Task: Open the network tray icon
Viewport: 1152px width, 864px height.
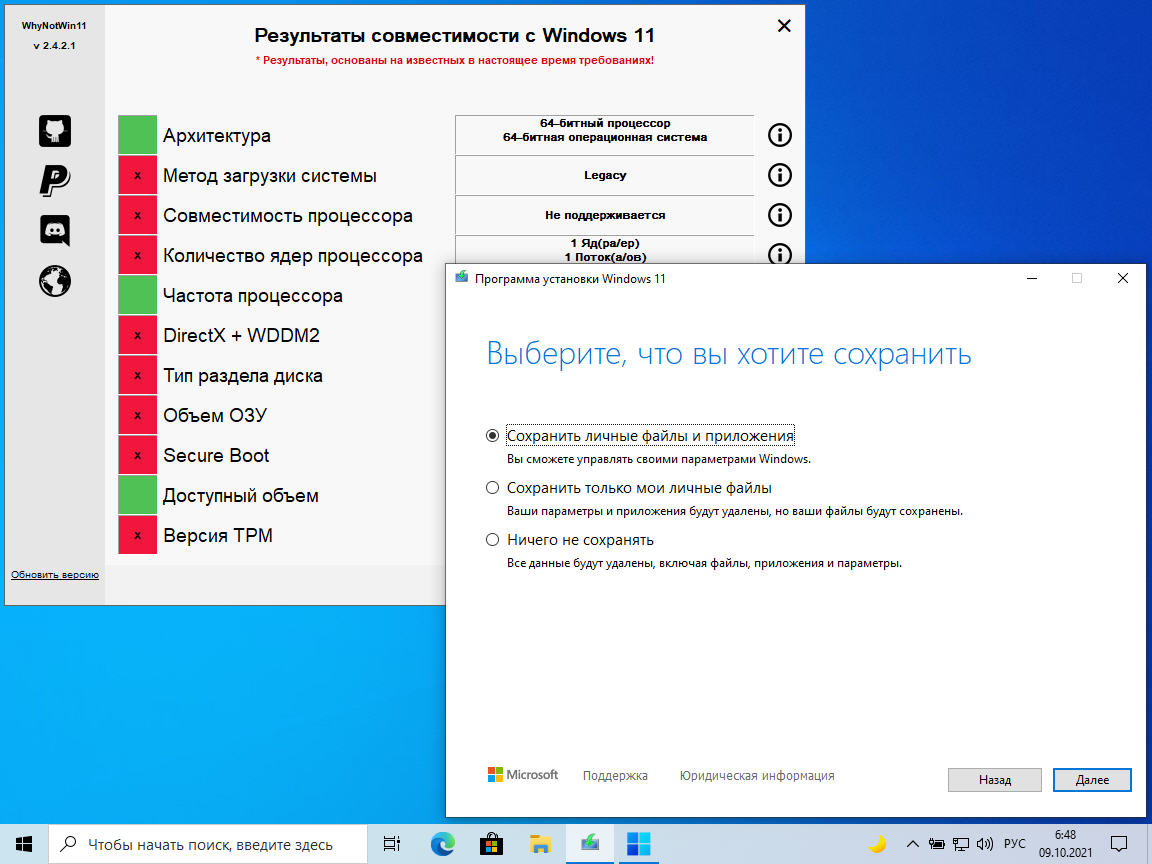Action: [960, 844]
